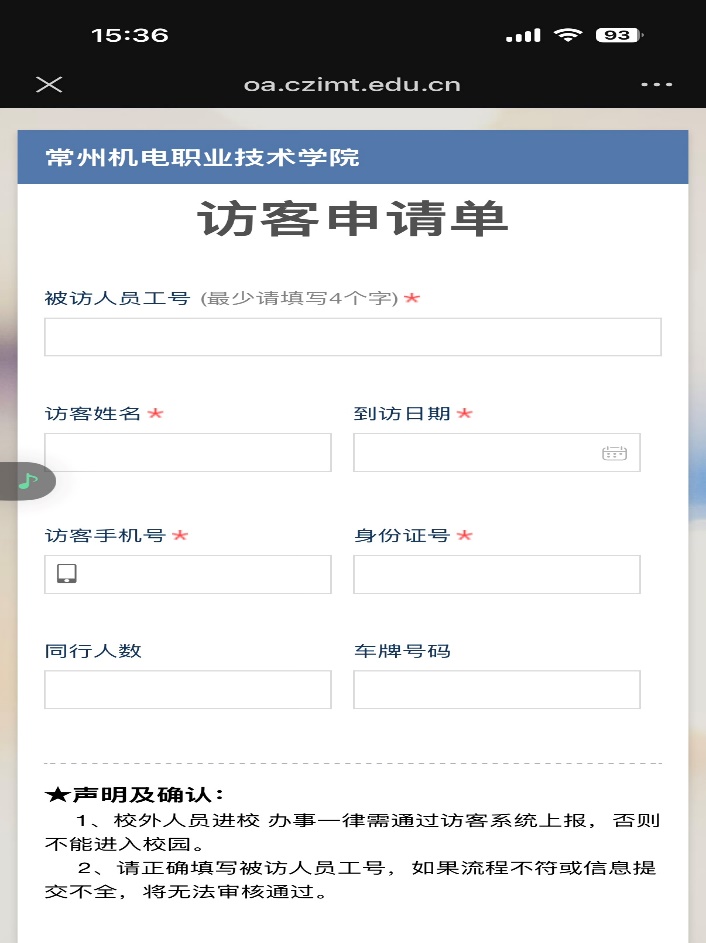Click the 同行人数 input field

(x=187, y=689)
